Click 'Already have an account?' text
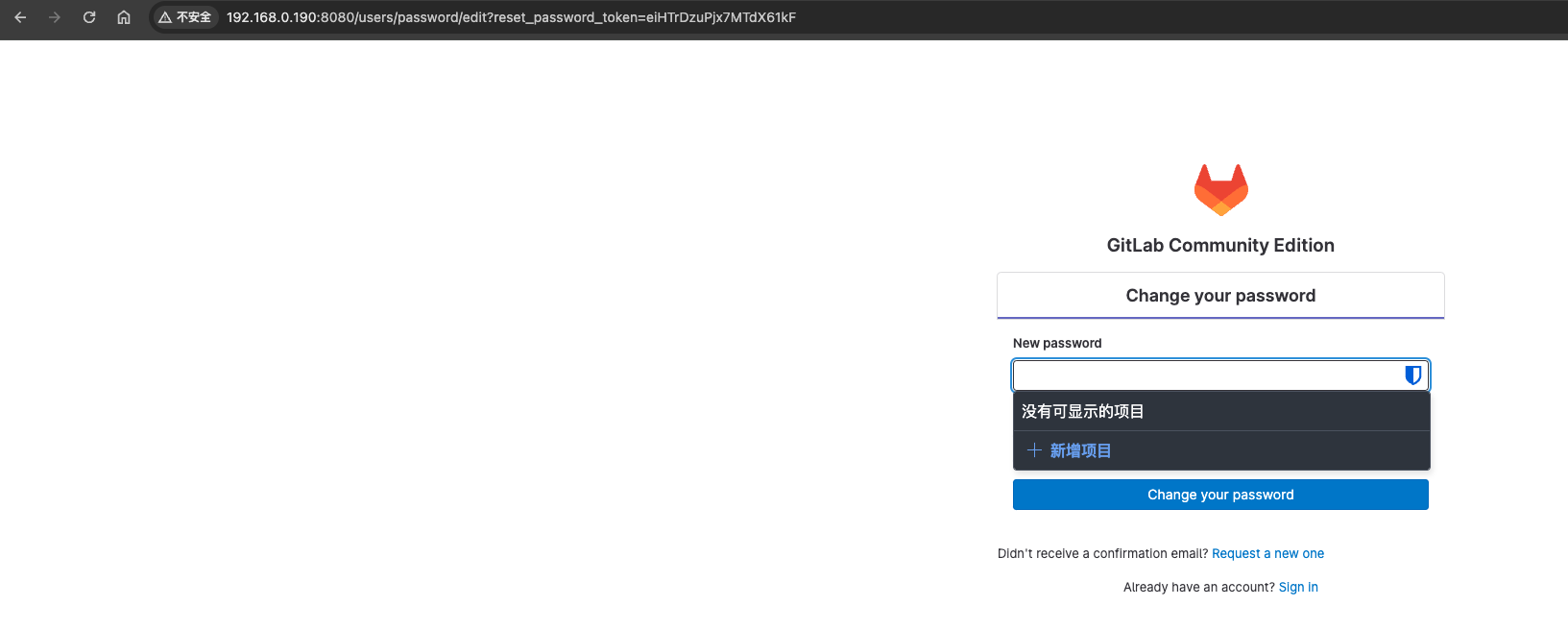 1199,587
